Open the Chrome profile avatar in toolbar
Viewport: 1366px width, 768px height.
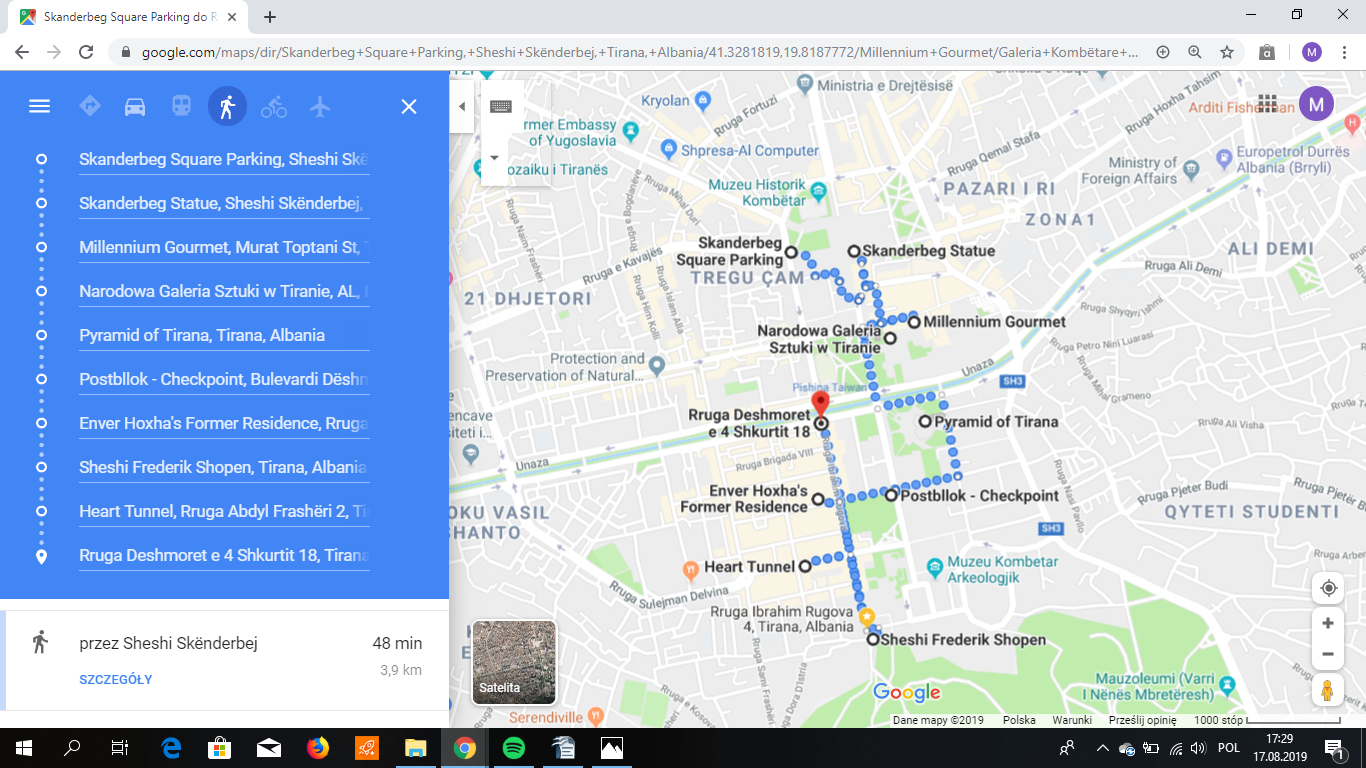point(1311,52)
